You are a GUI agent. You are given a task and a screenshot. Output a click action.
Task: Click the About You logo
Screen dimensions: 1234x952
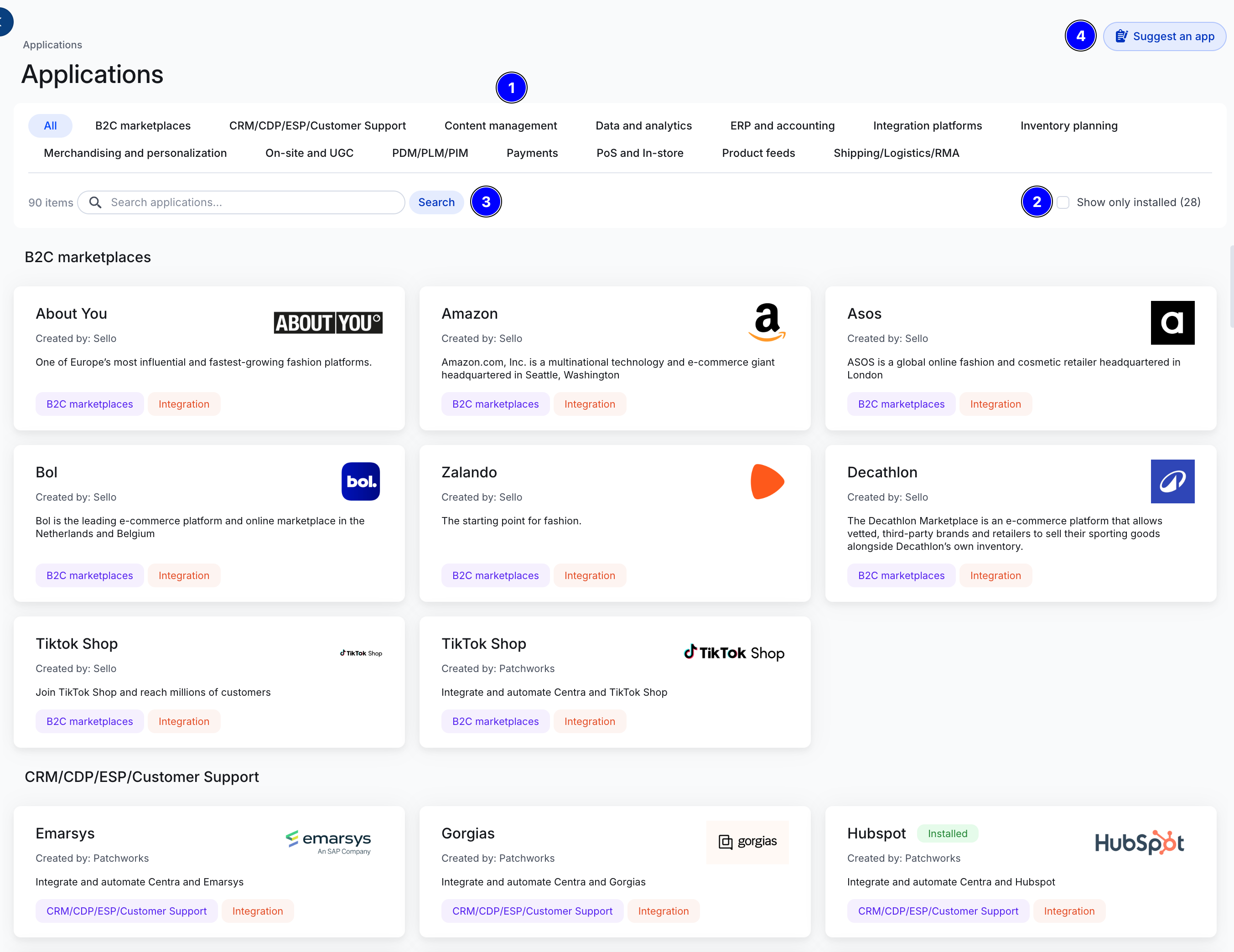(328, 323)
